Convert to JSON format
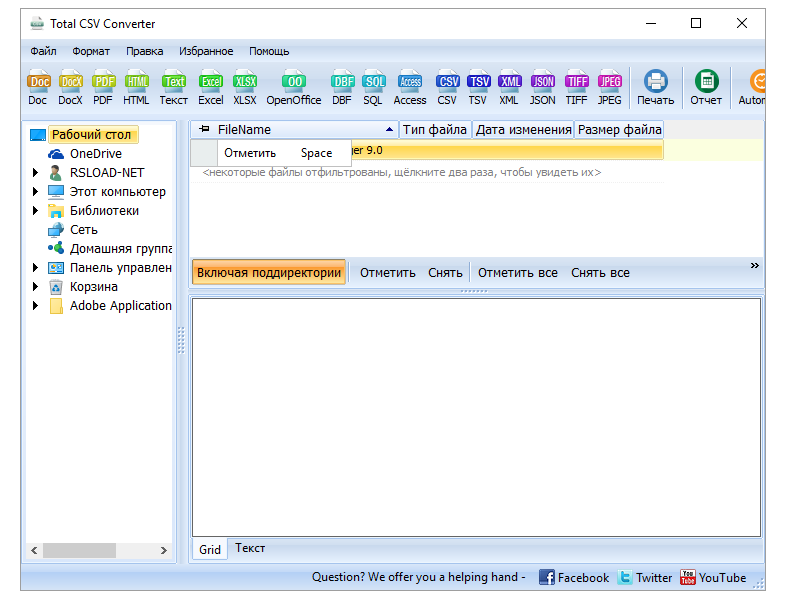 coord(543,88)
